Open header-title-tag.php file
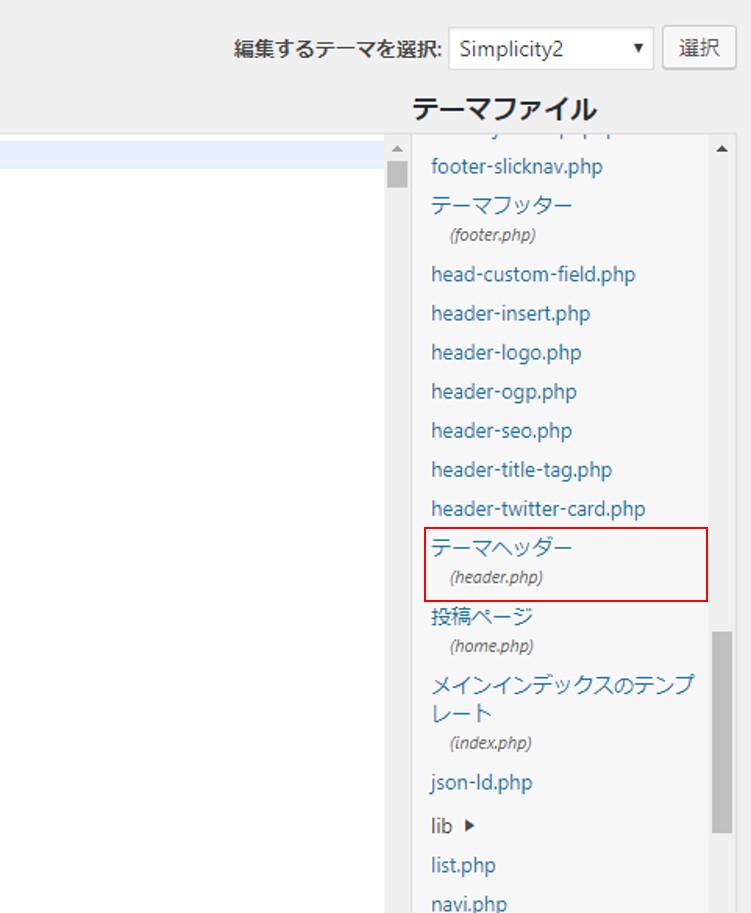Screen dimensions: 751x913 click(x=521, y=469)
